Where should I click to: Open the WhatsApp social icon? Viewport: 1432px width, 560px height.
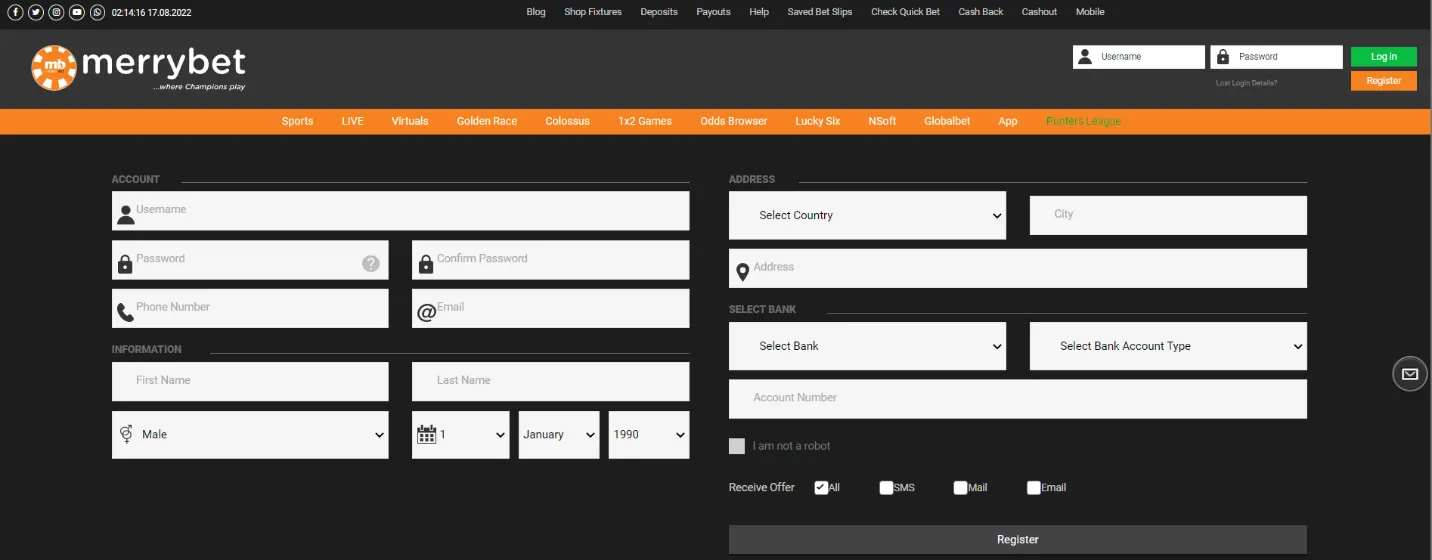[97, 12]
